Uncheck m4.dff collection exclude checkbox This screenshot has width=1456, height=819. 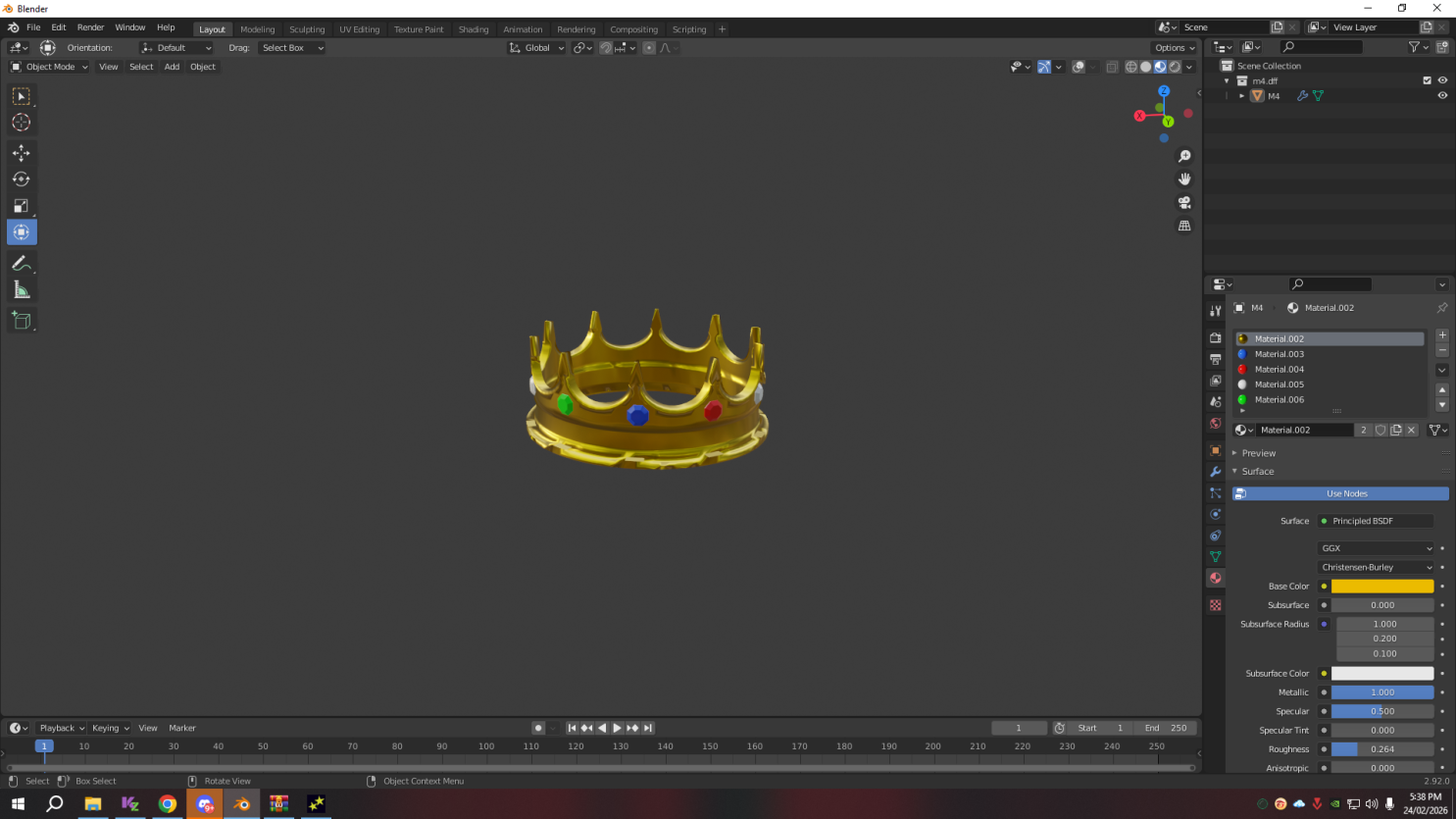point(1427,80)
